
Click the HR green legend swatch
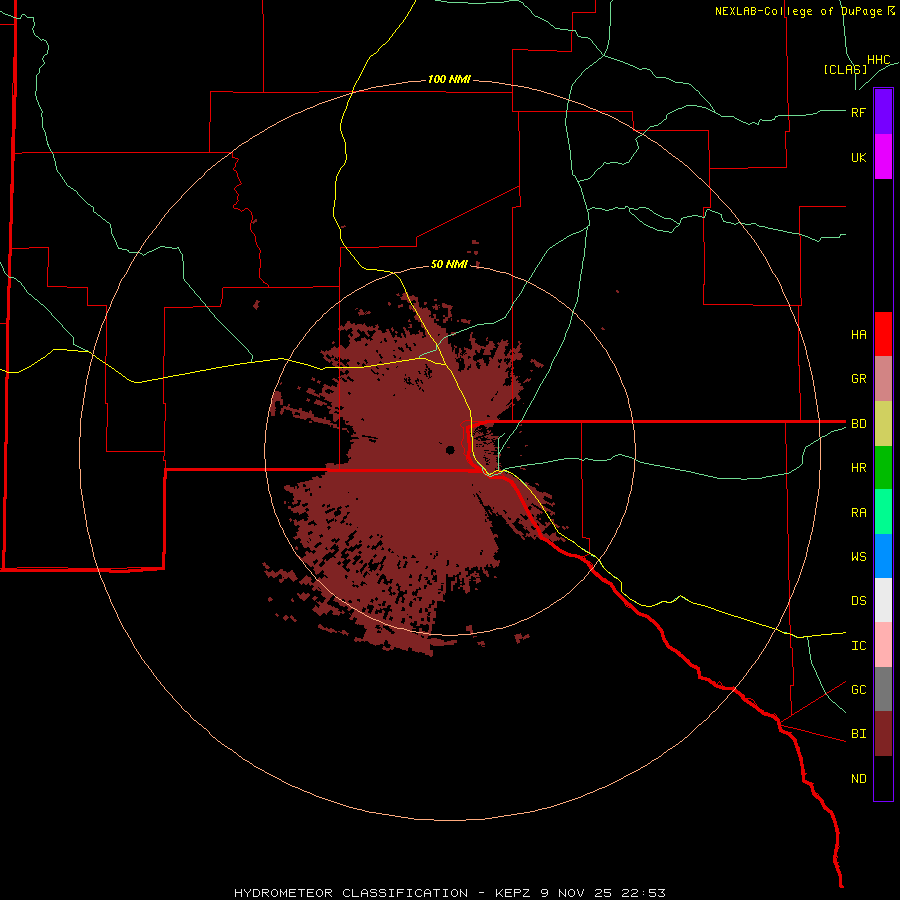(x=883, y=468)
